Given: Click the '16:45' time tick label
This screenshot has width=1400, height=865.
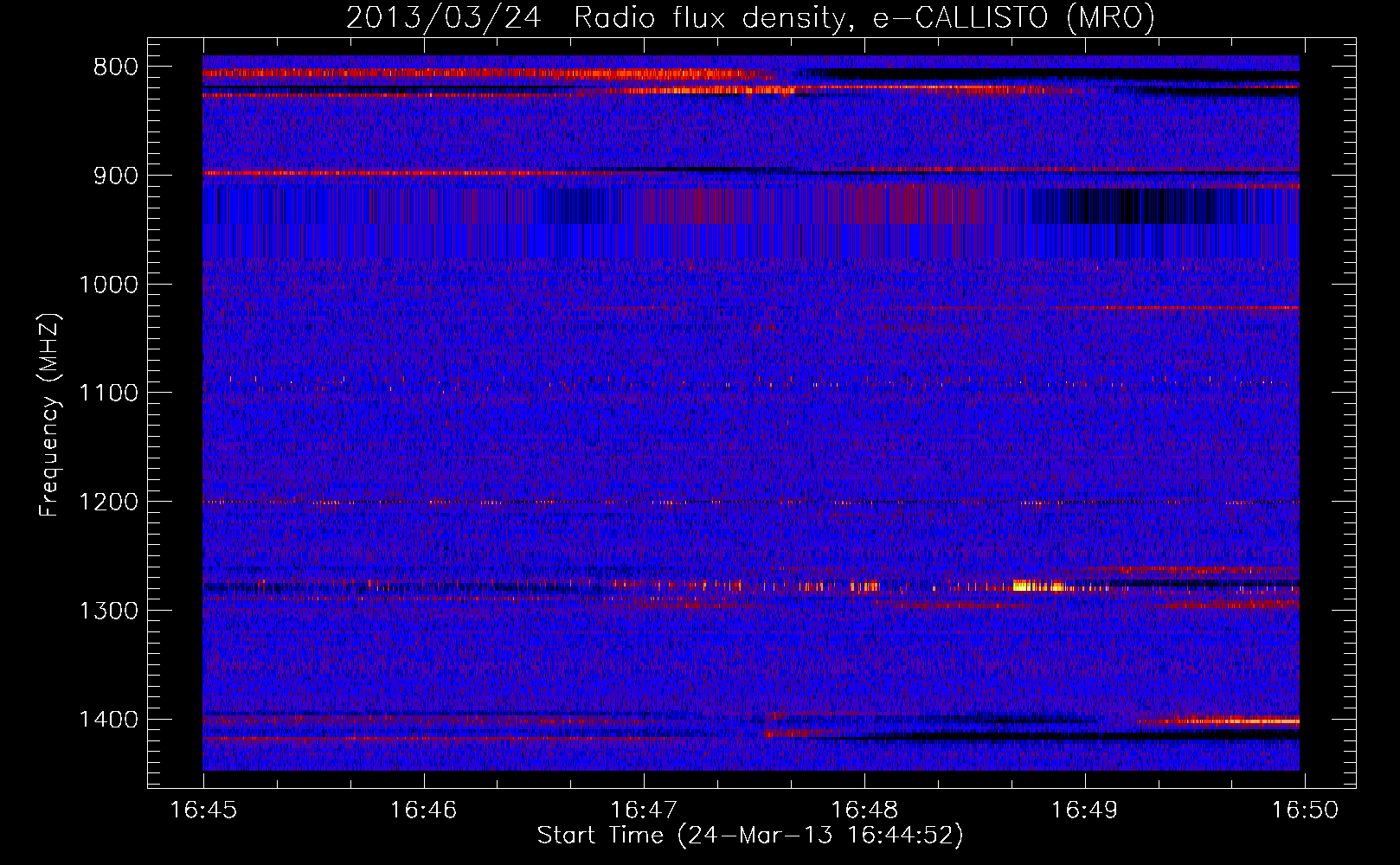Looking at the screenshot, I should click(x=203, y=811).
